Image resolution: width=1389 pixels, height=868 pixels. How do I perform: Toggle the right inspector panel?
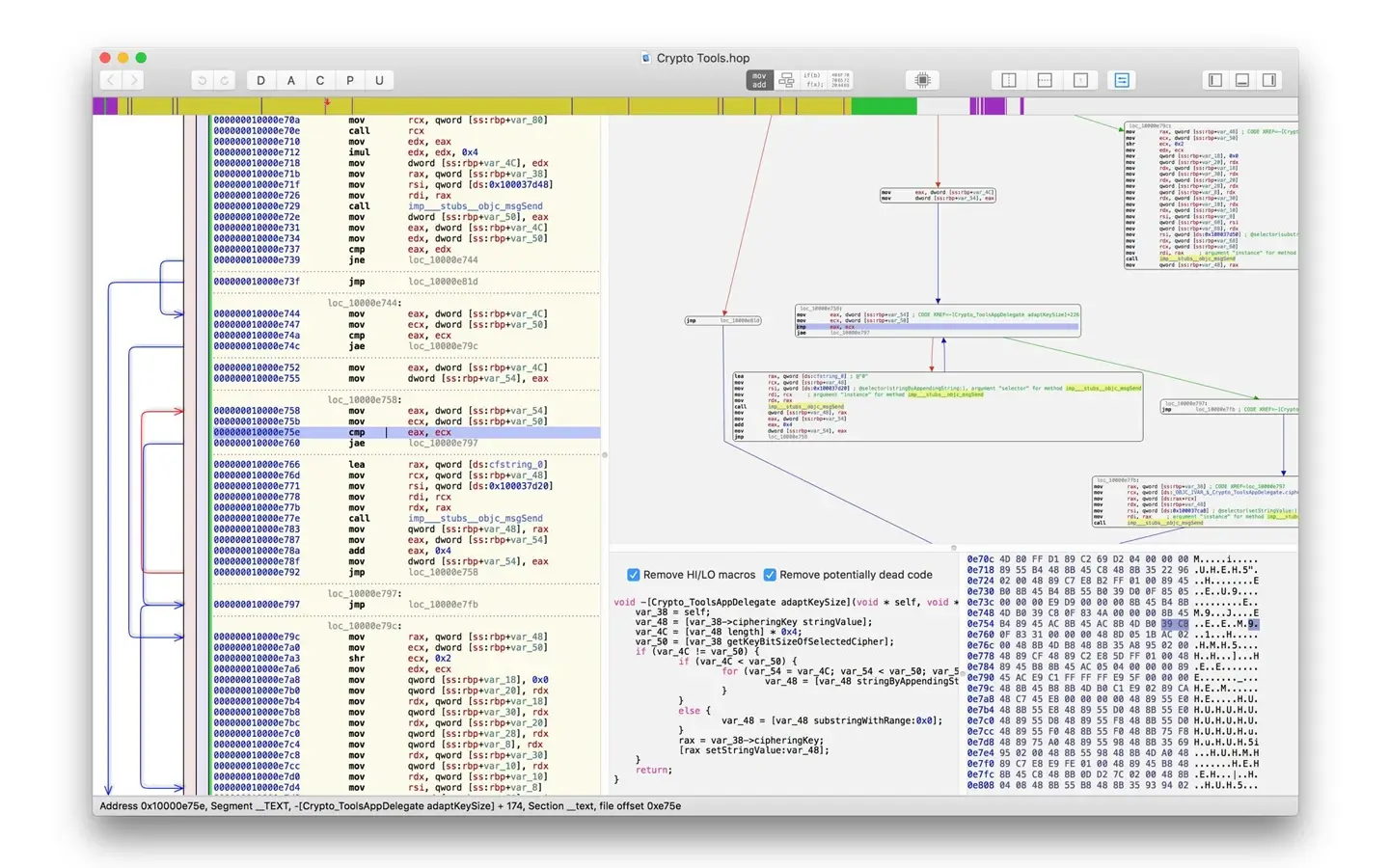pos(1269,81)
